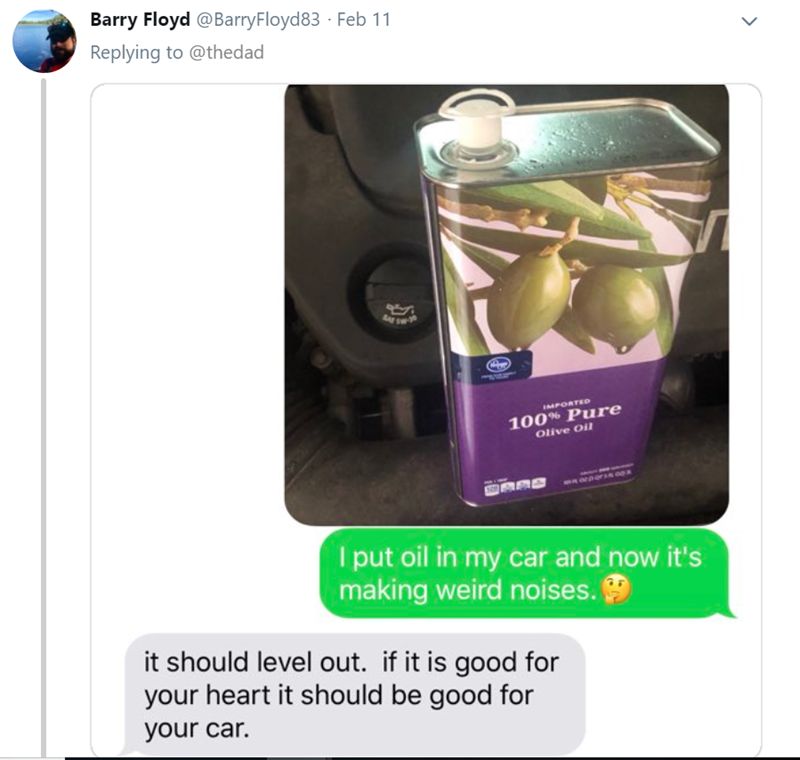Click the Barry Floyd display name

coord(140,20)
